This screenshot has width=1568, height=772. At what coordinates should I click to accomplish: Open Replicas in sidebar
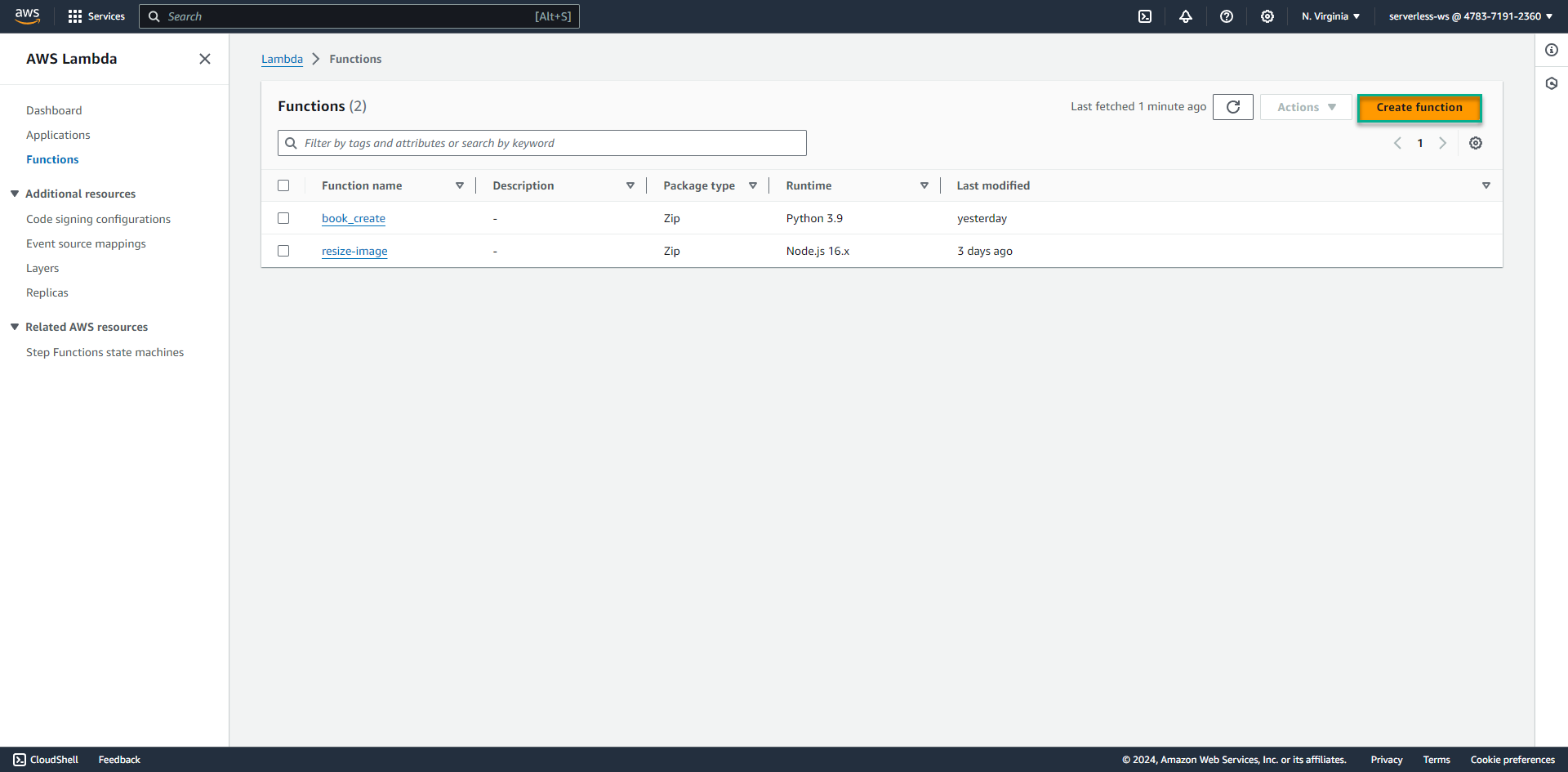tap(47, 292)
